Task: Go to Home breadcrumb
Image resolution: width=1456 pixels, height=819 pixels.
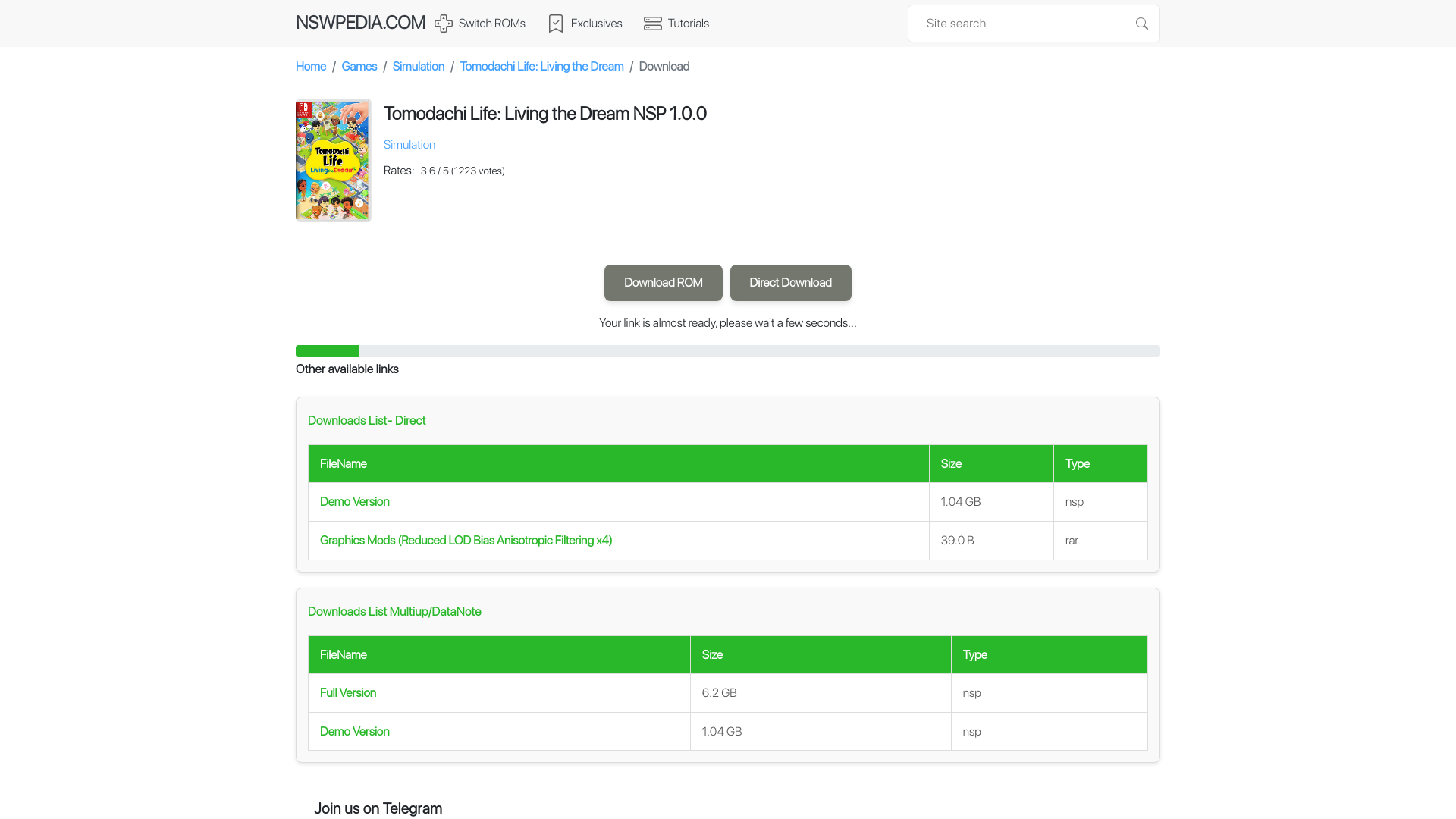Action: click(x=311, y=67)
